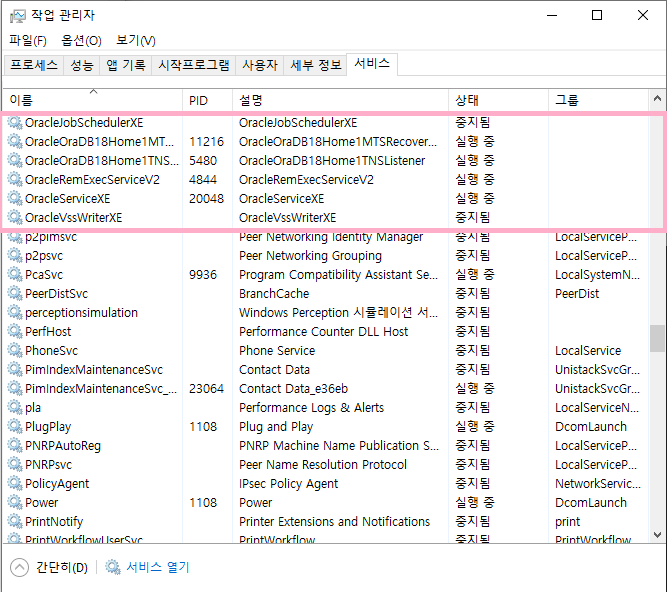The image size is (667, 592).
Task: Click the gear icon beside PcaSvc
Action: pos(15,275)
